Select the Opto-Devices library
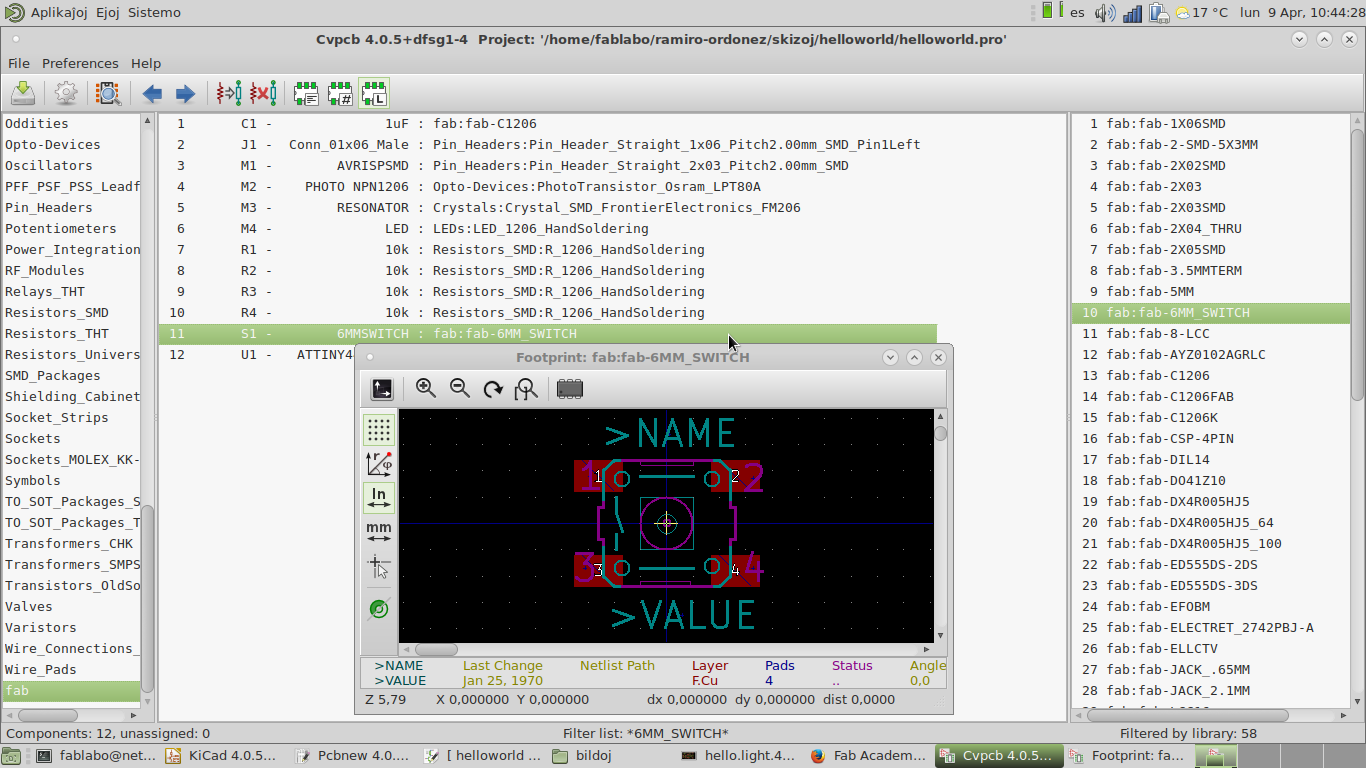Viewport: 1366px width, 768px height. (72, 144)
